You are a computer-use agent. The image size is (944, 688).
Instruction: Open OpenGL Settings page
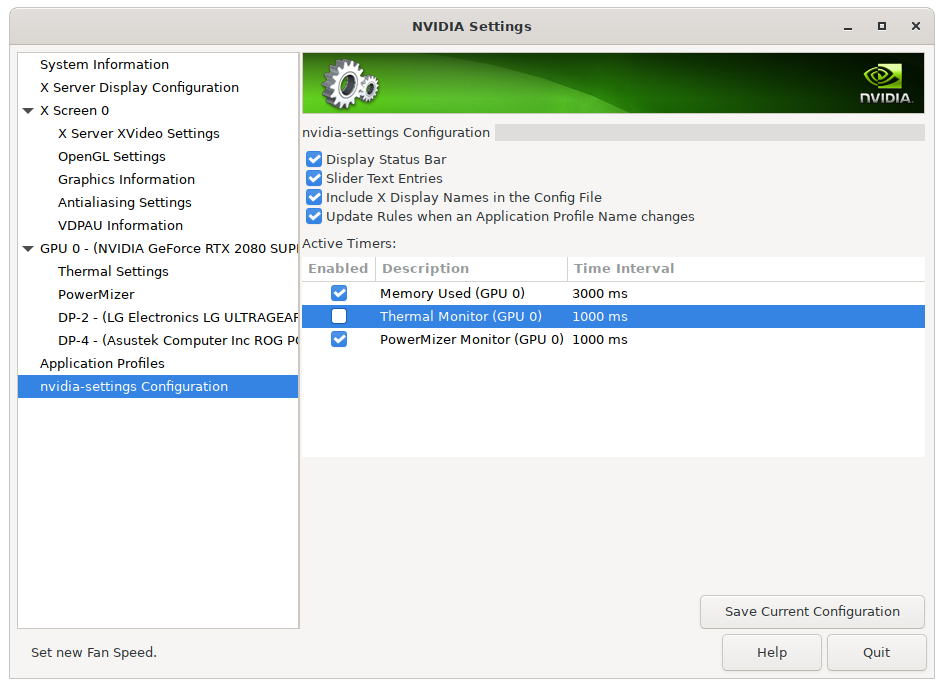(x=111, y=157)
